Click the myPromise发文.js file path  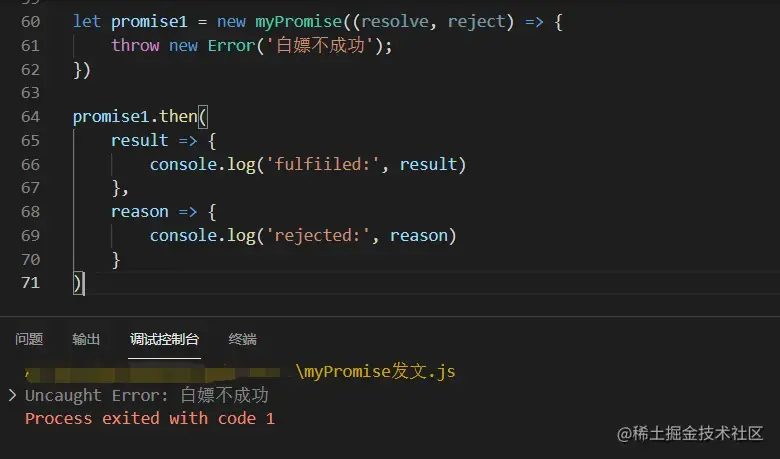[376, 371]
